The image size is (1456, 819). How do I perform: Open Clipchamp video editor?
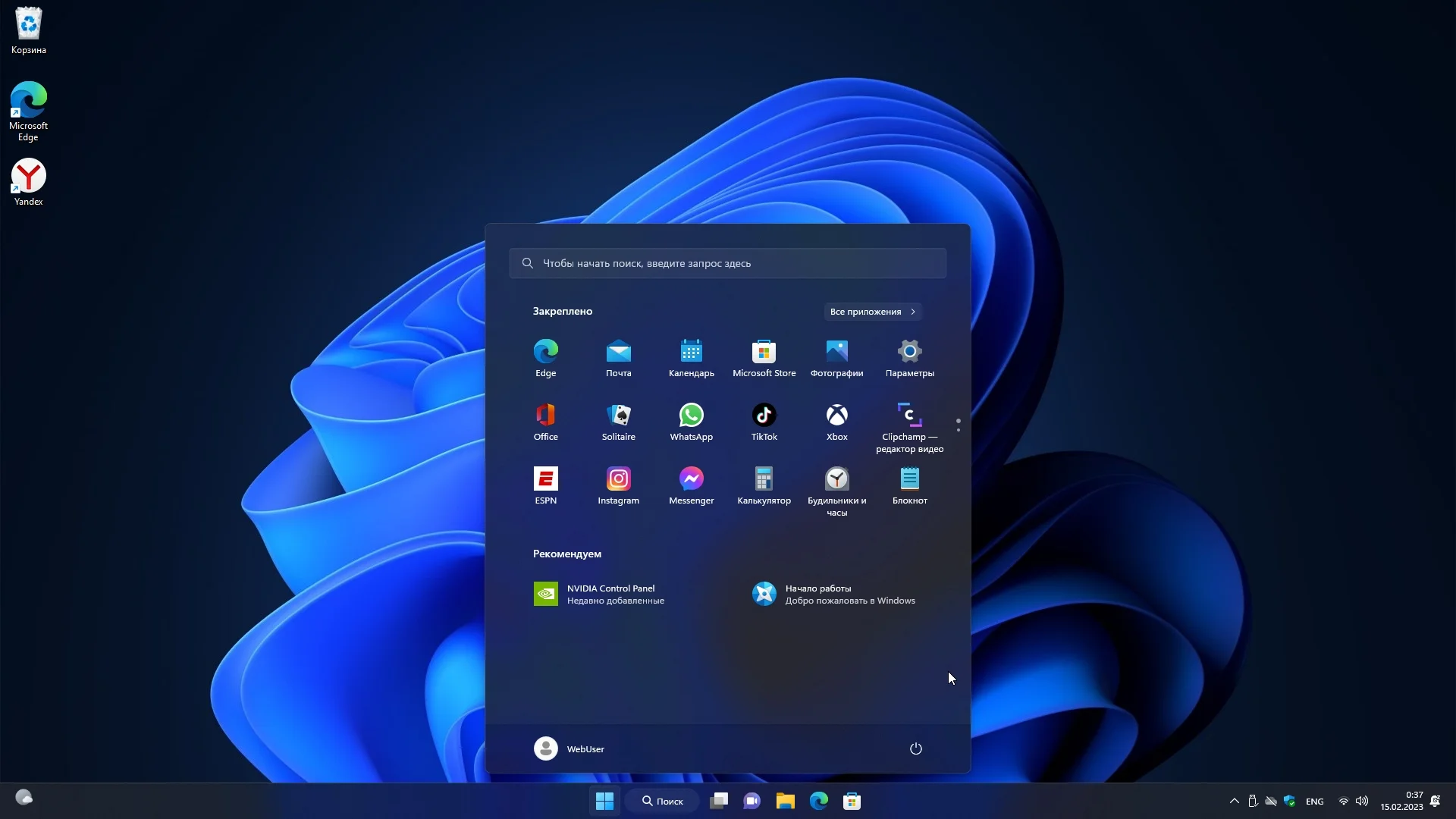pos(909,427)
